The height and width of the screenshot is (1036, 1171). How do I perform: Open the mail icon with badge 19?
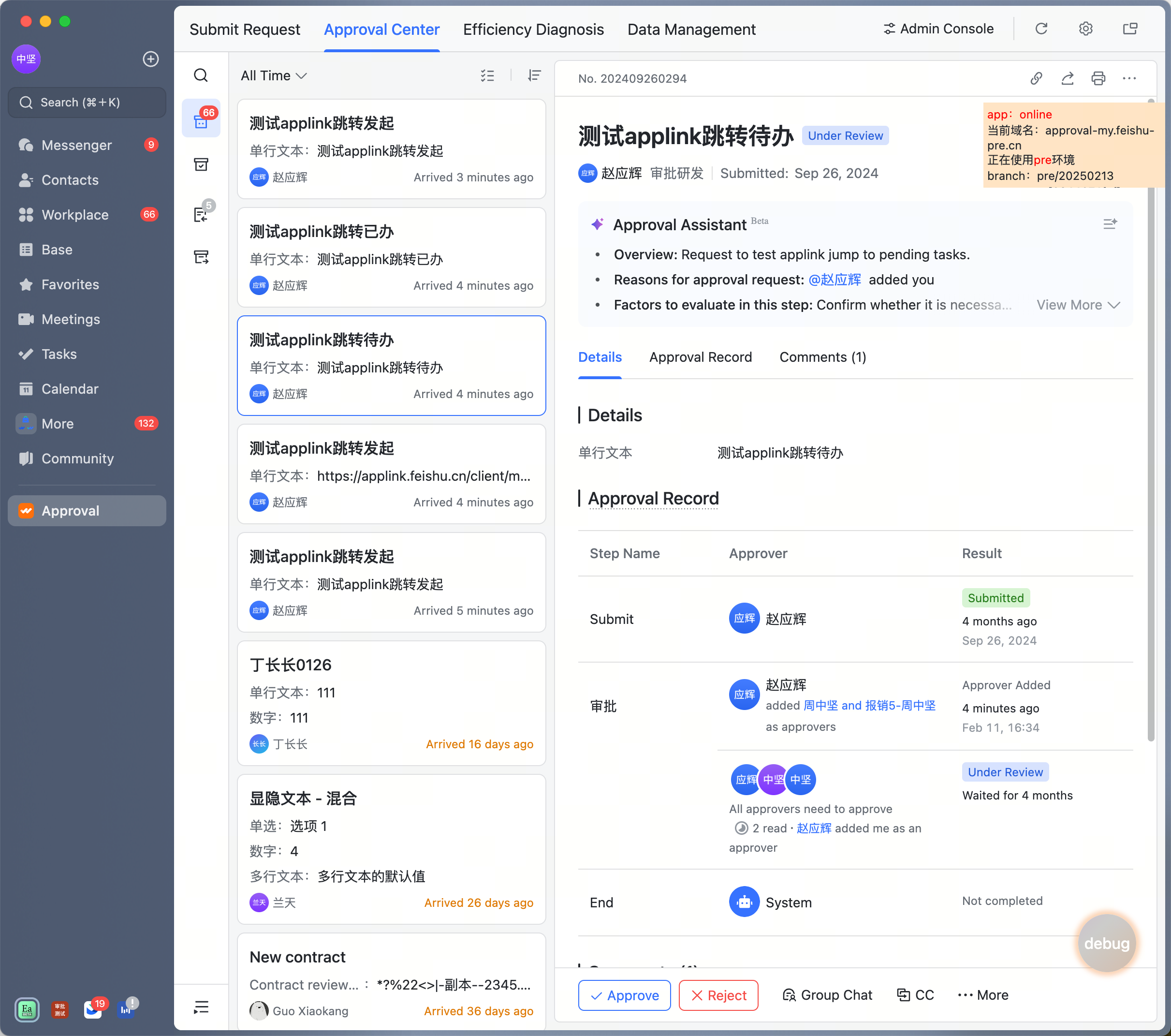(93, 1009)
